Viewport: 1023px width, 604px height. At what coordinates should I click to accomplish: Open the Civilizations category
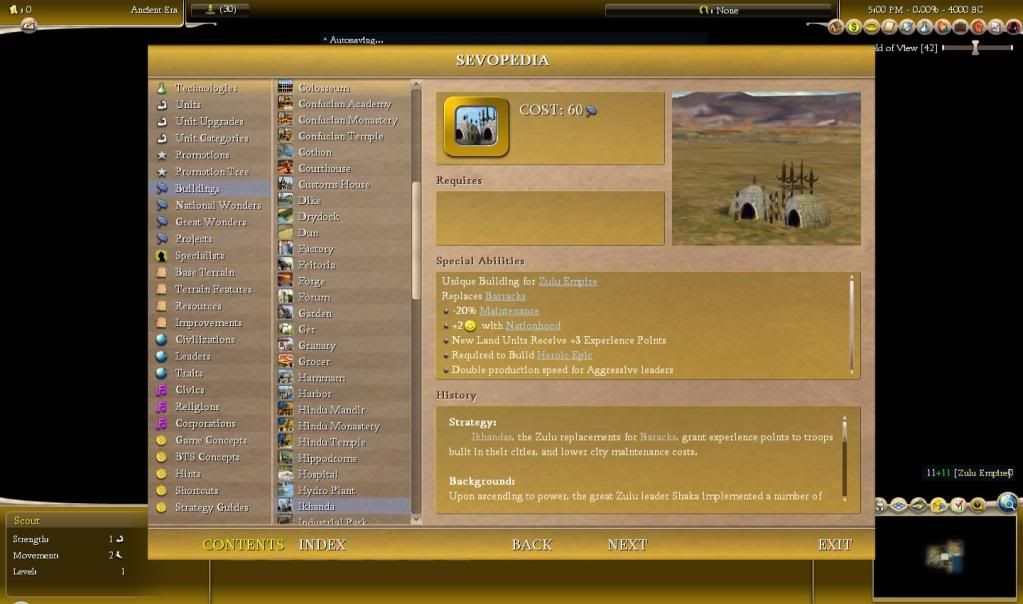coord(204,339)
